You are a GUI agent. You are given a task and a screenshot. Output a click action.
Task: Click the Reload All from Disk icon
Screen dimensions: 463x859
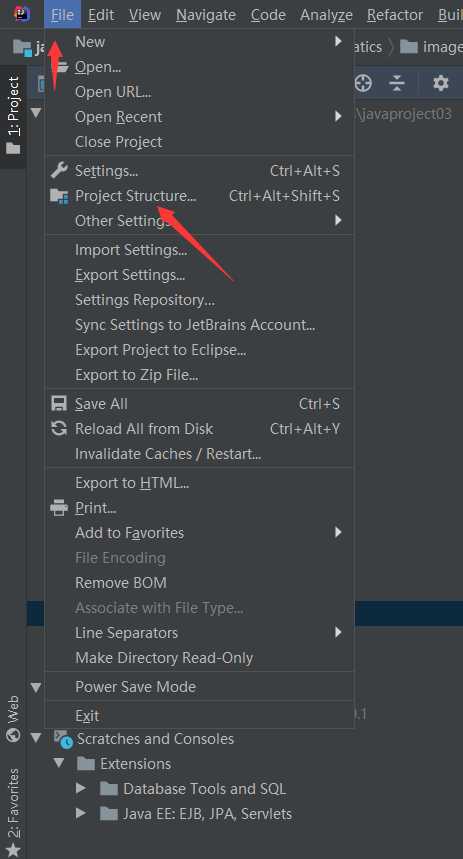point(59,429)
